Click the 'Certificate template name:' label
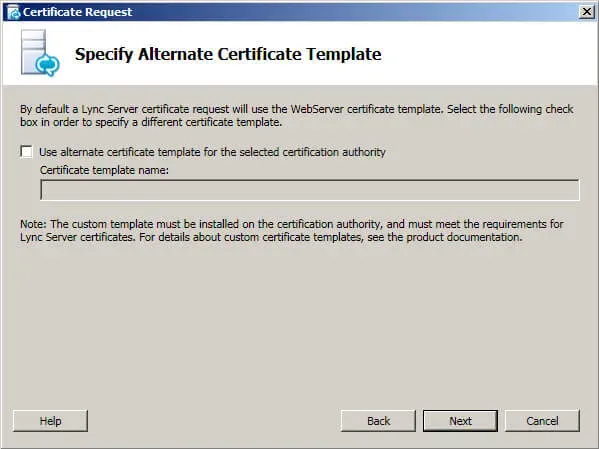The height and width of the screenshot is (449, 599). point(104,170)
